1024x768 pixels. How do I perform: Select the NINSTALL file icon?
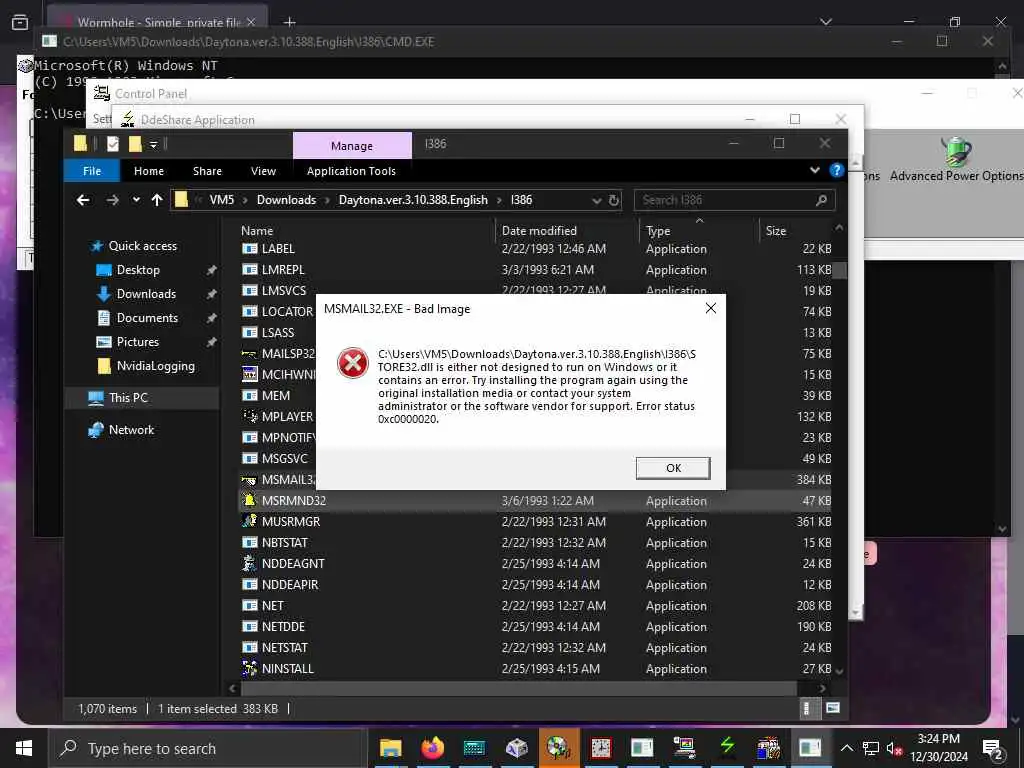pos(249,668)
